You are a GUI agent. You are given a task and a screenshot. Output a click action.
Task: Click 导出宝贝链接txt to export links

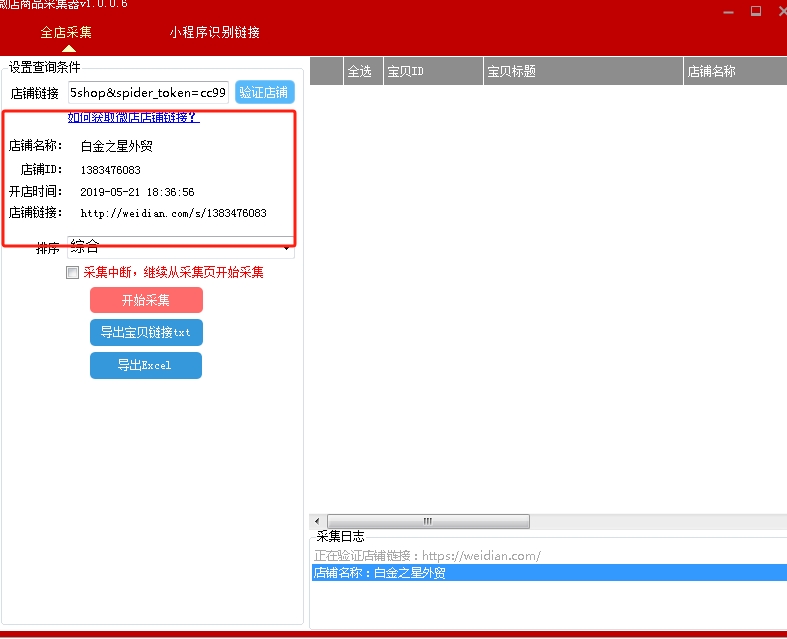tap(146, 333)
